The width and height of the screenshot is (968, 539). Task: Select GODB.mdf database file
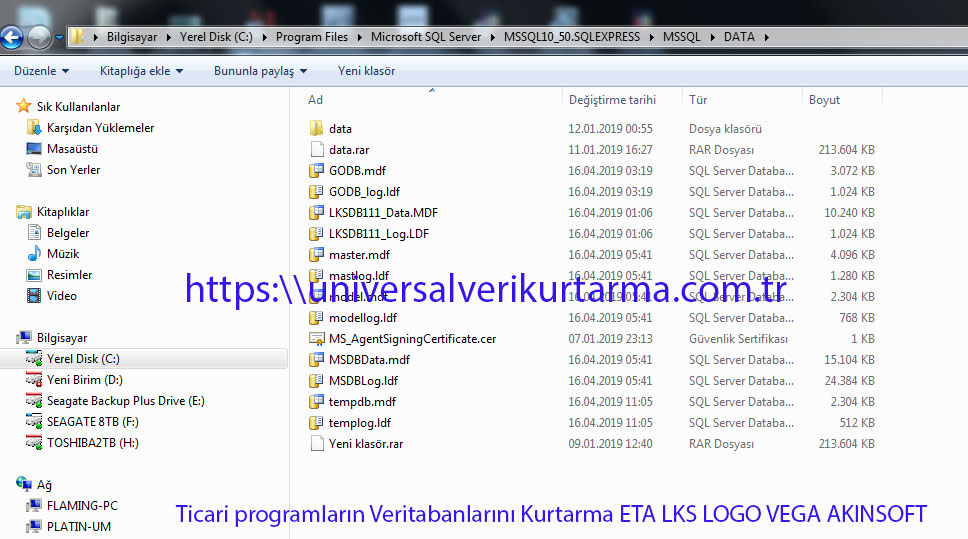(x=357, y=171)
